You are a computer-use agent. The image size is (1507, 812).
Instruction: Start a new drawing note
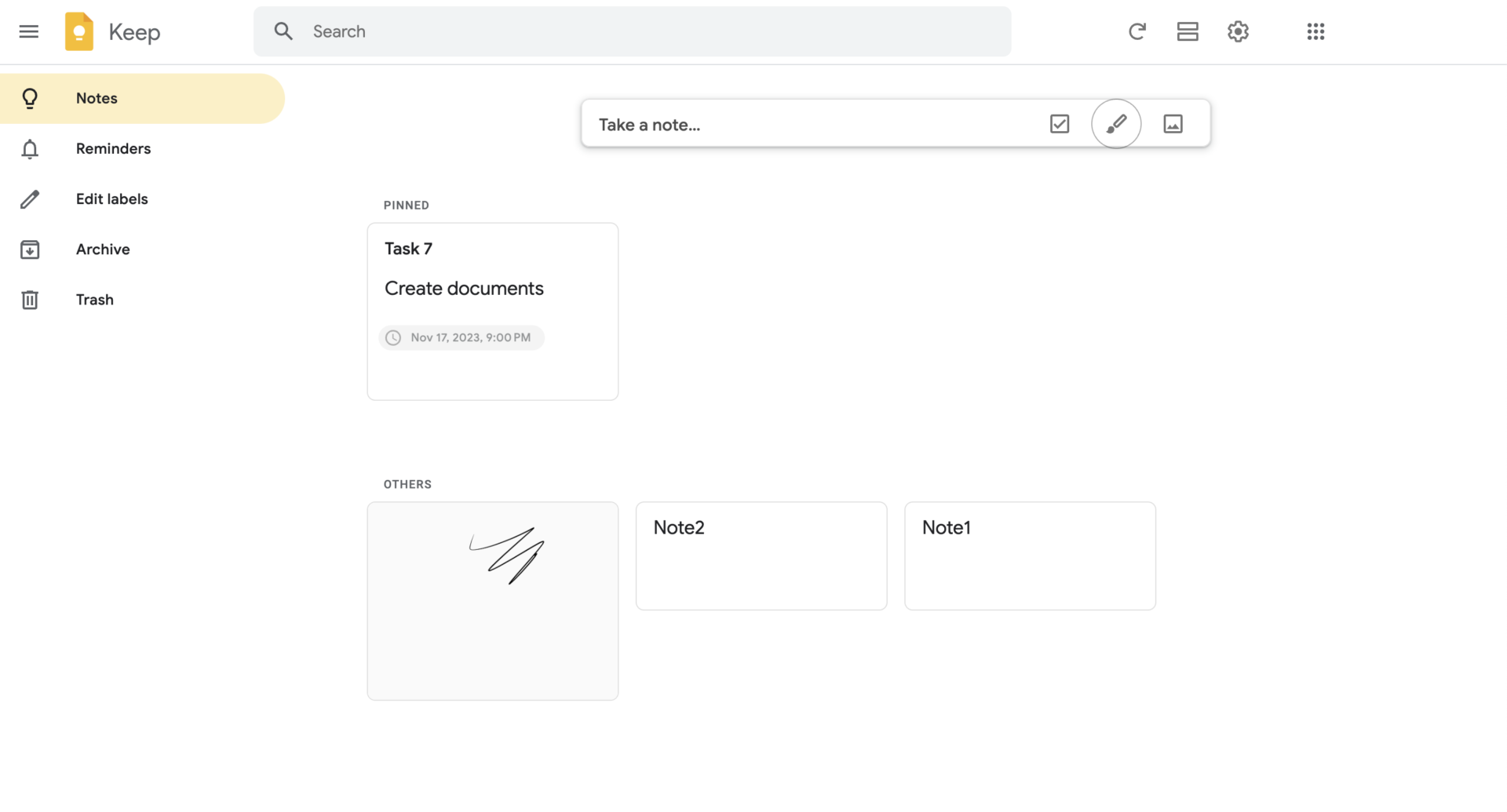coord(1116,123)
